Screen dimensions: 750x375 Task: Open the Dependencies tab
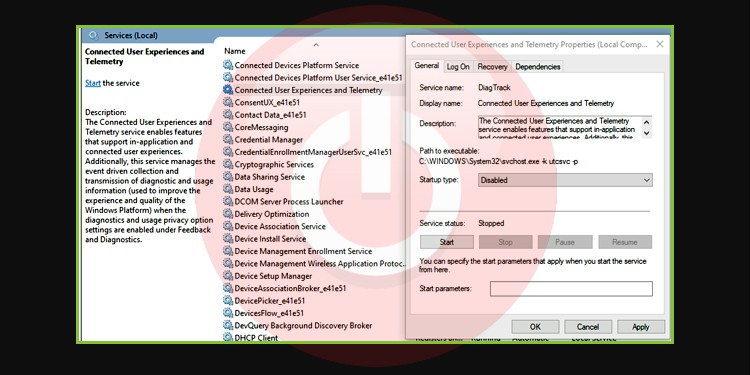538,67
